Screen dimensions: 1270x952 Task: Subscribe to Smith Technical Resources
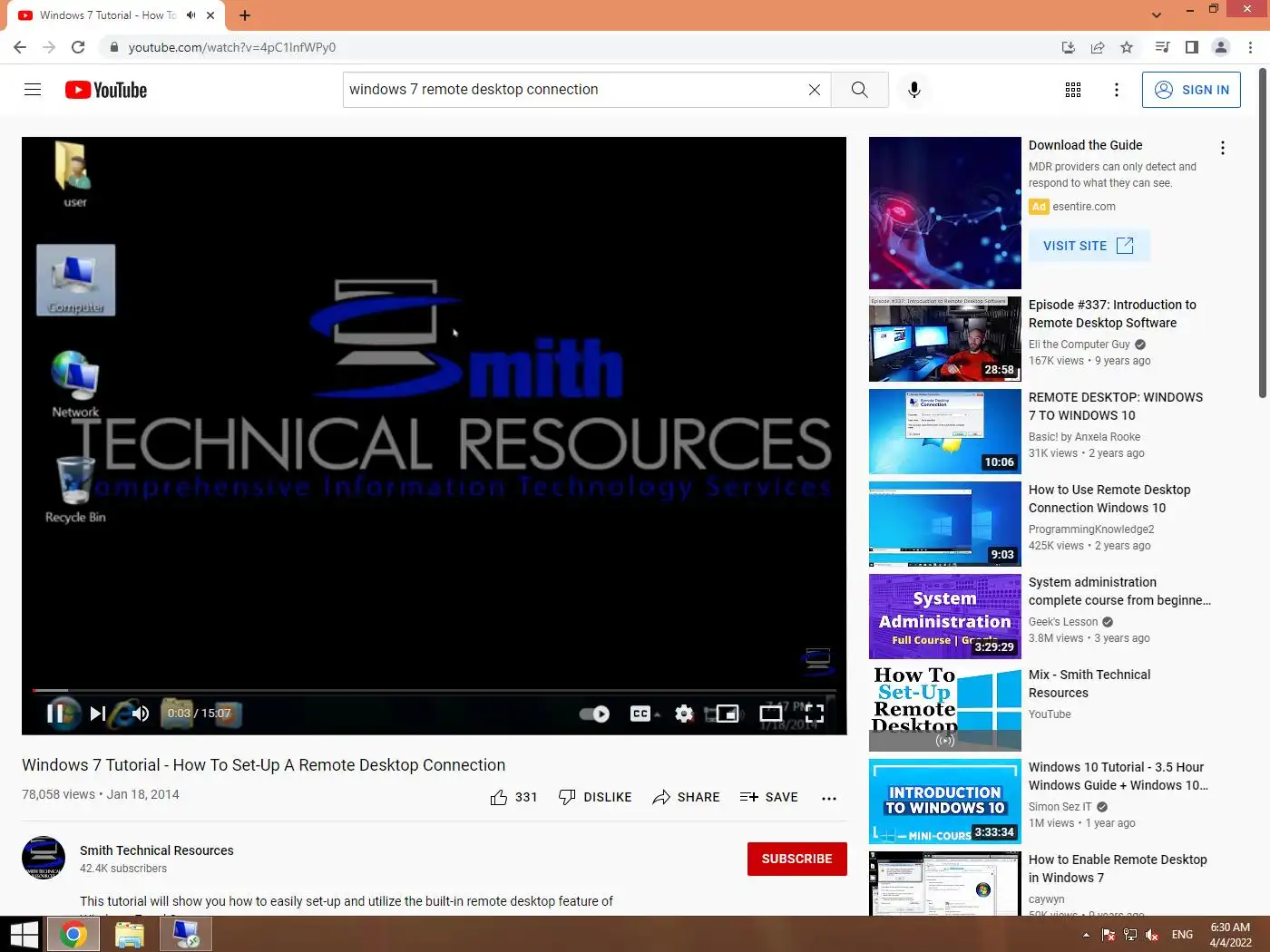(x=796, y=859)
